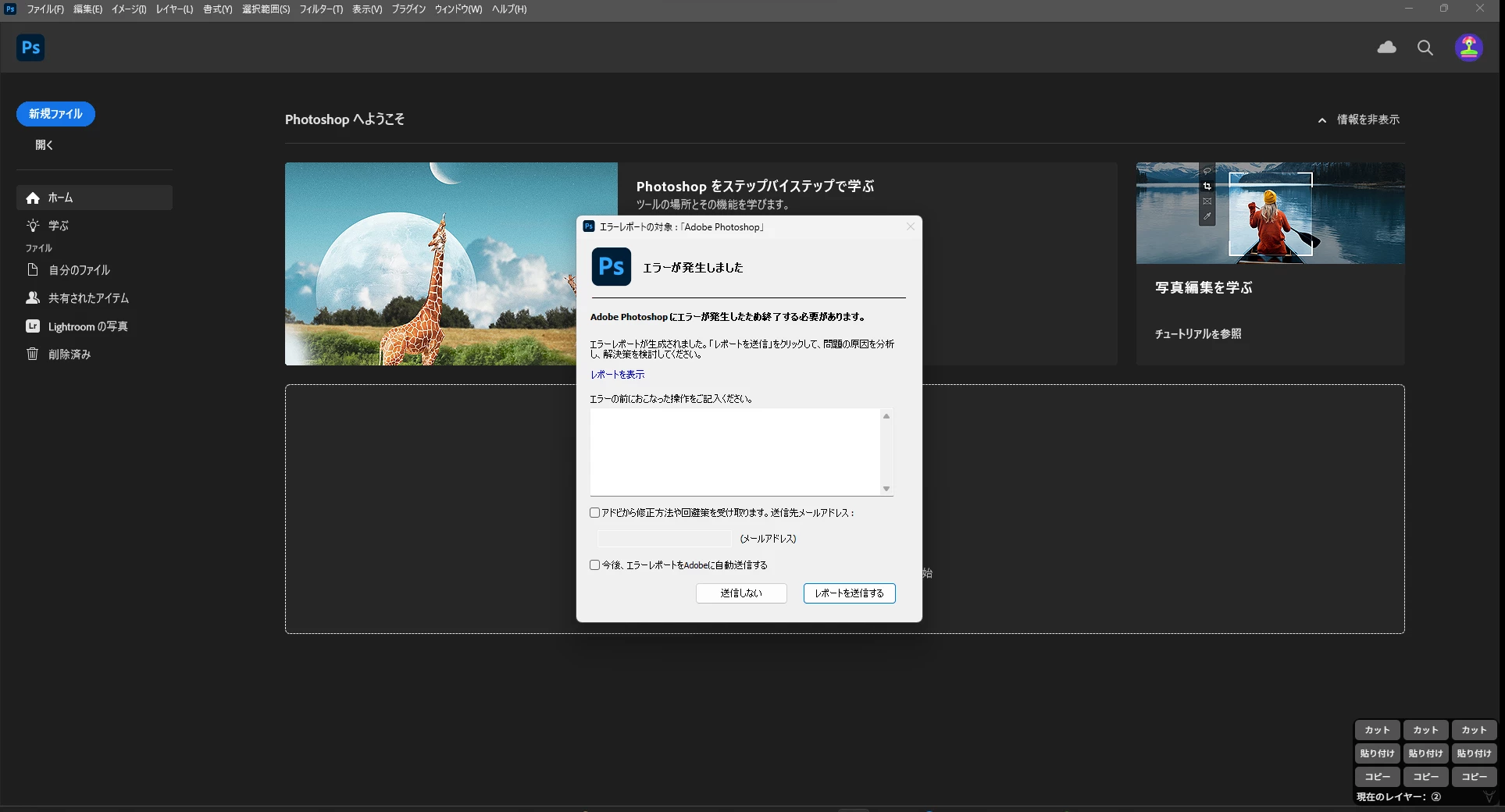
Task: Click the large Ps logo in the error dialog
Action: click(x=612, y=267)
